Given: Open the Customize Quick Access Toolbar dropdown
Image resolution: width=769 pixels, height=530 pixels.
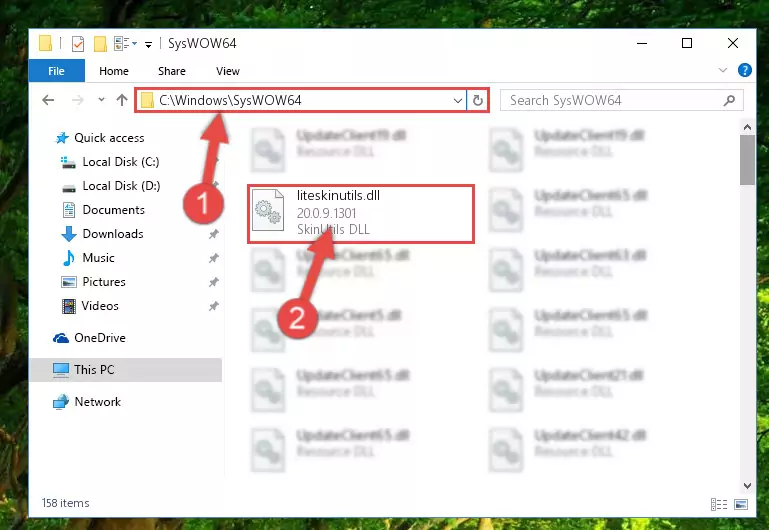Looking at the screenshot, I should pos(148,45).
